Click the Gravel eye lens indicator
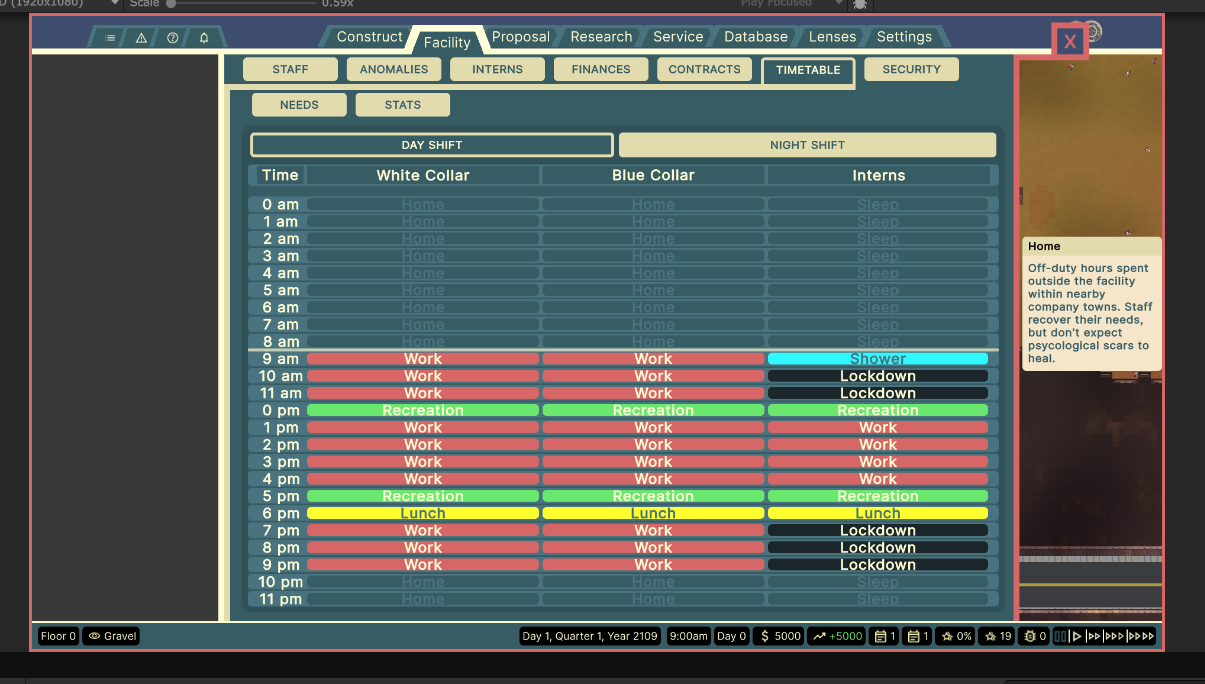This screenshot has width=1205, height=684. point(111,636)
